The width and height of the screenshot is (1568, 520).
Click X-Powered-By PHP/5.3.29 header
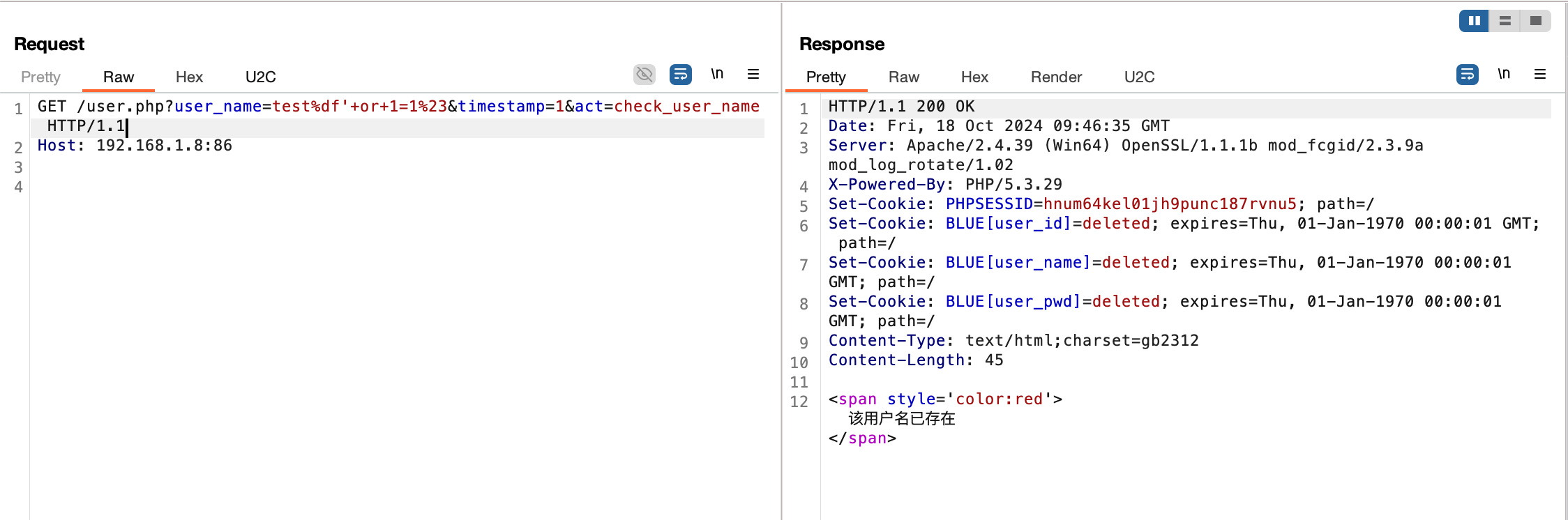tap(945, 184)
